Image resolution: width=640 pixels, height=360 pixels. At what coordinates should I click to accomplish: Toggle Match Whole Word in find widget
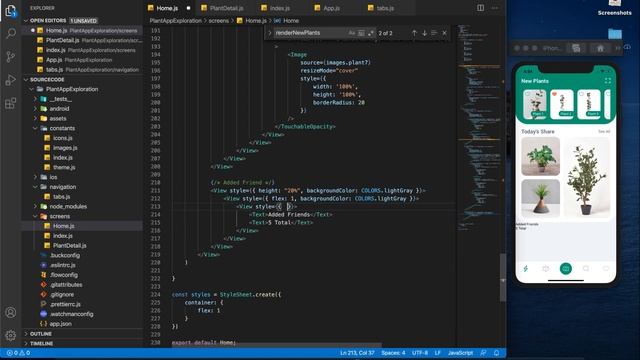(361, 33)
